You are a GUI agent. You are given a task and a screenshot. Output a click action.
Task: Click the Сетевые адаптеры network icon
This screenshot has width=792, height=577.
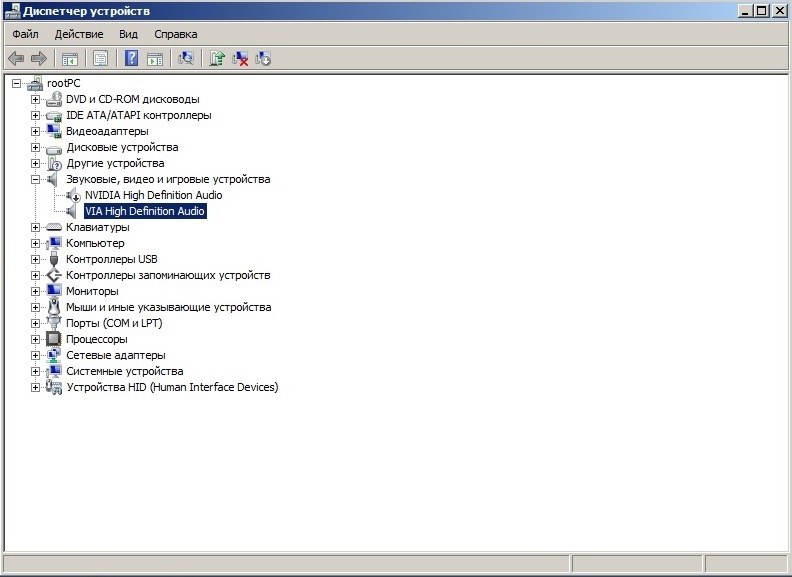[x=54, y=355]
